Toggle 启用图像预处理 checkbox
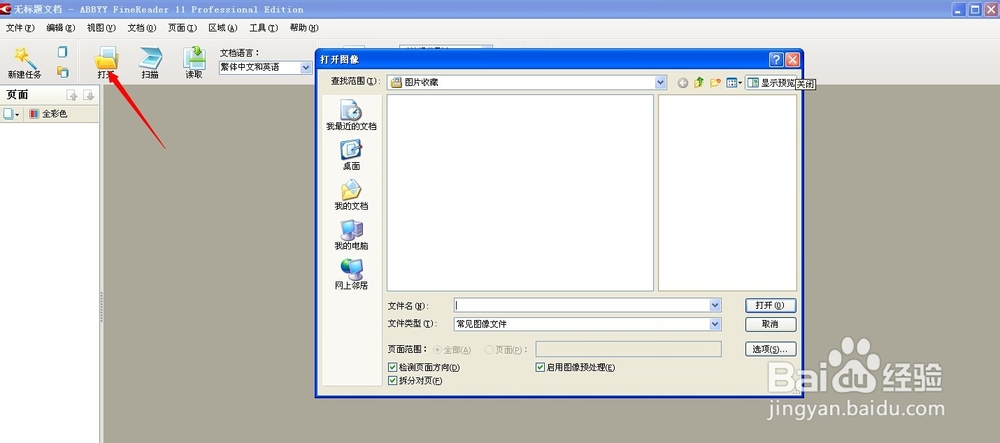This screenshot has width=1000, height=443. coord(540,368)
